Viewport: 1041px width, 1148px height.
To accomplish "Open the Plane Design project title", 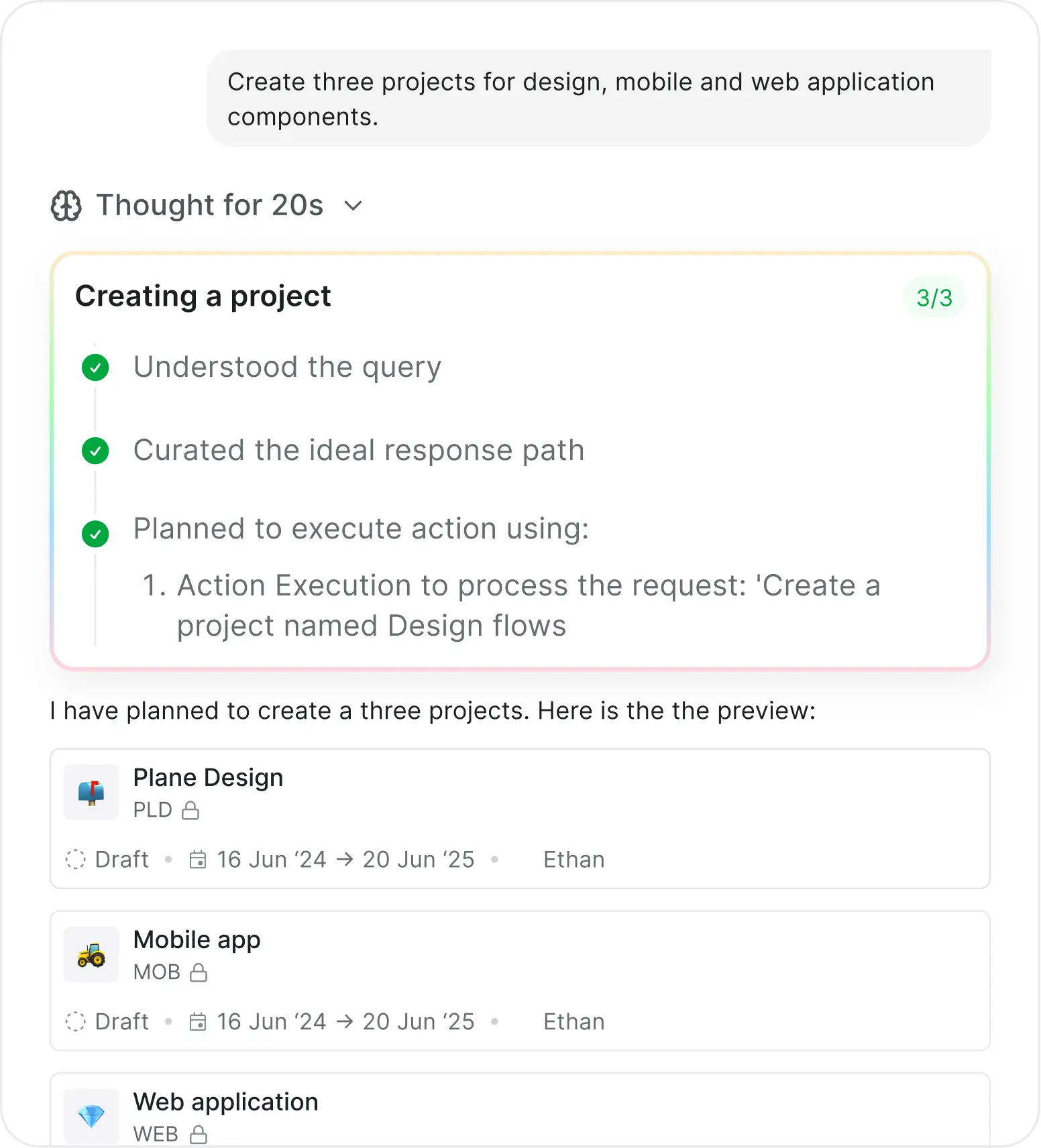I will pyautogui.click(x=208, y=778).
